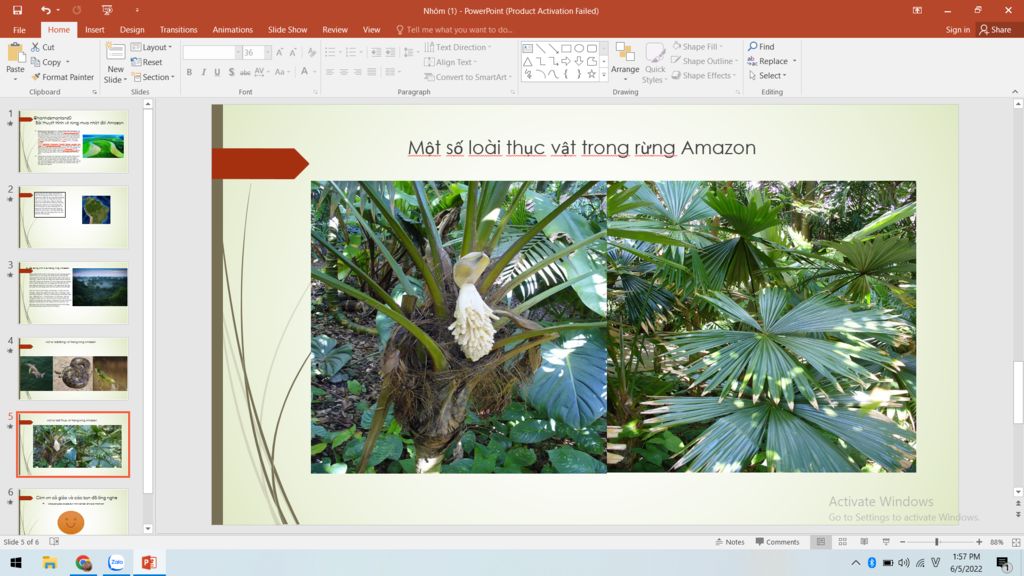Zoom in with plus button
1024x576 pixels.
click(x=979, y=542)
